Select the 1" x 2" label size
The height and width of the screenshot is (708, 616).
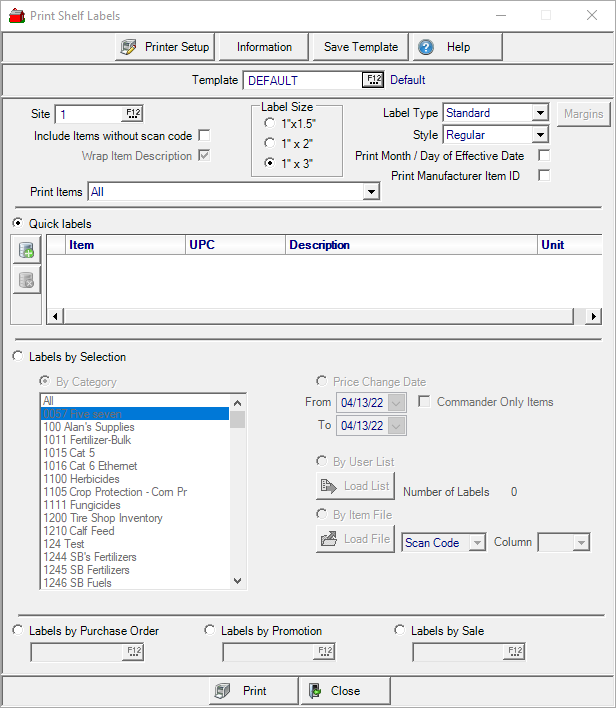[x=271, y=143]
